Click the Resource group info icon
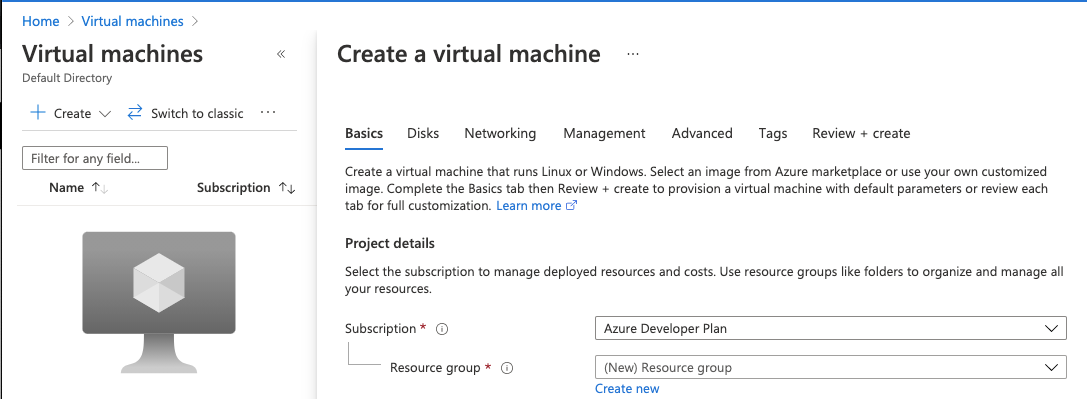The image size is (1087, 399). point(507,369)
